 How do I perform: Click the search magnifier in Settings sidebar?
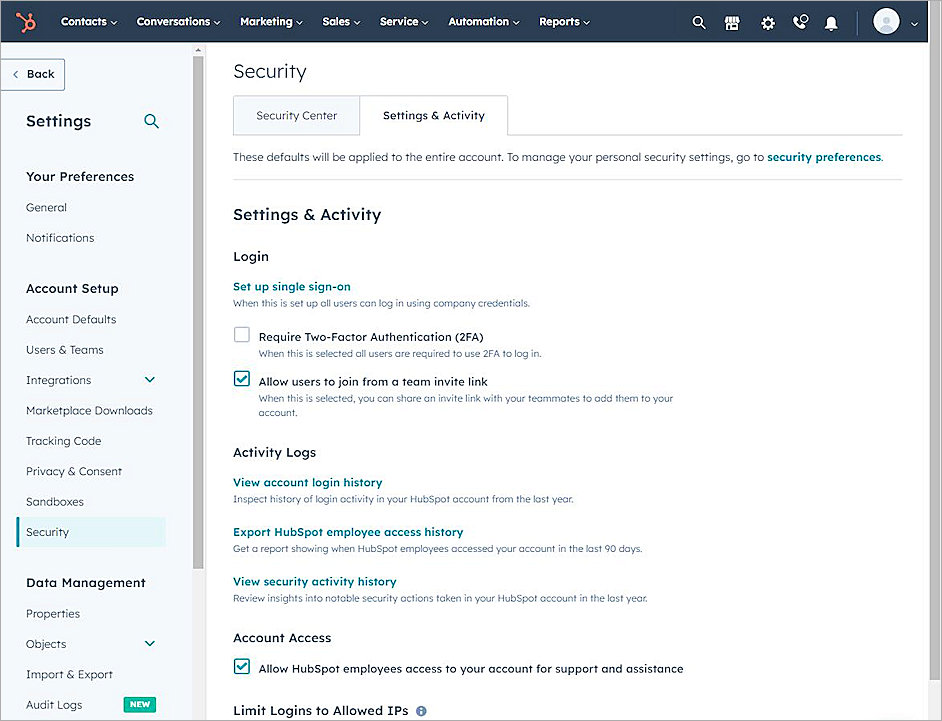151,120
